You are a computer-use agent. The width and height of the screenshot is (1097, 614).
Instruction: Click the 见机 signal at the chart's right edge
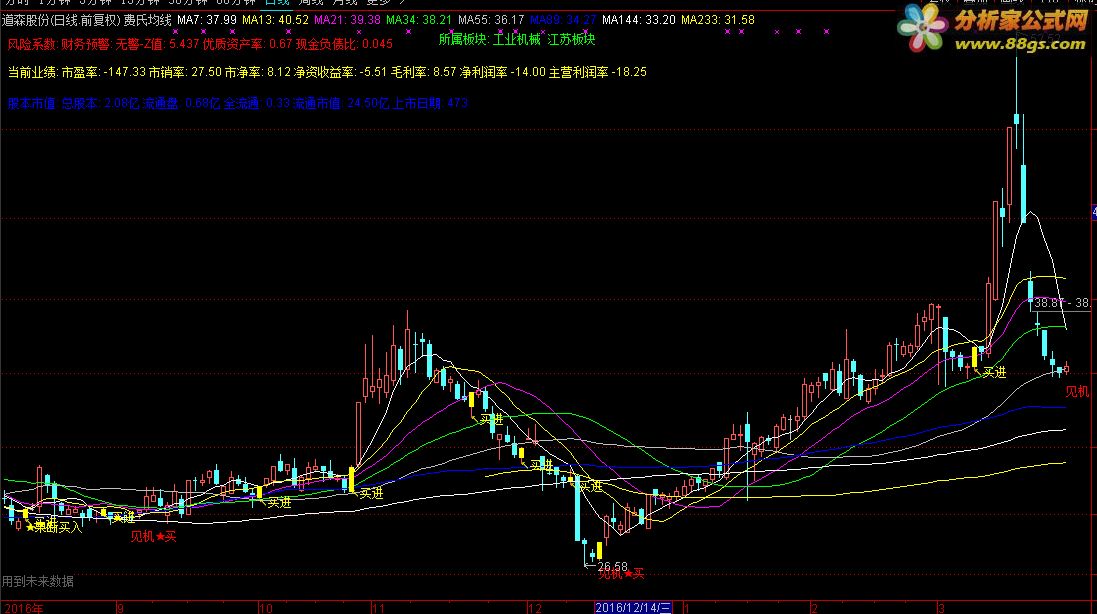click(x=1077, y=392)
